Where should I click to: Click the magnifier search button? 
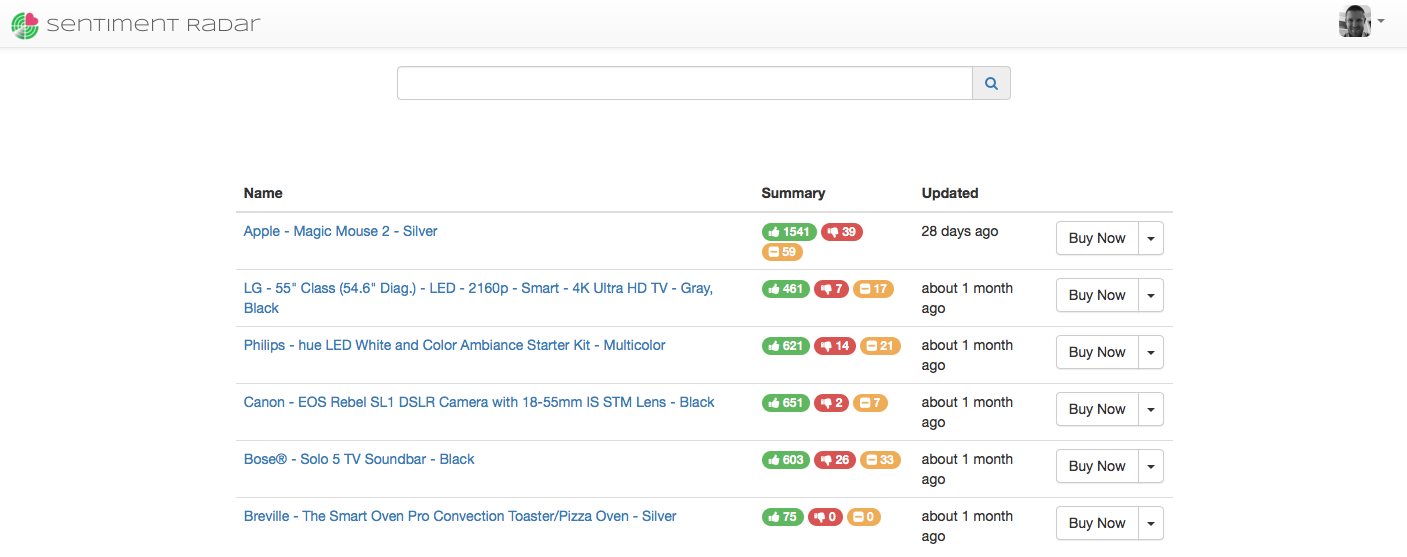(x=991, y=84)
